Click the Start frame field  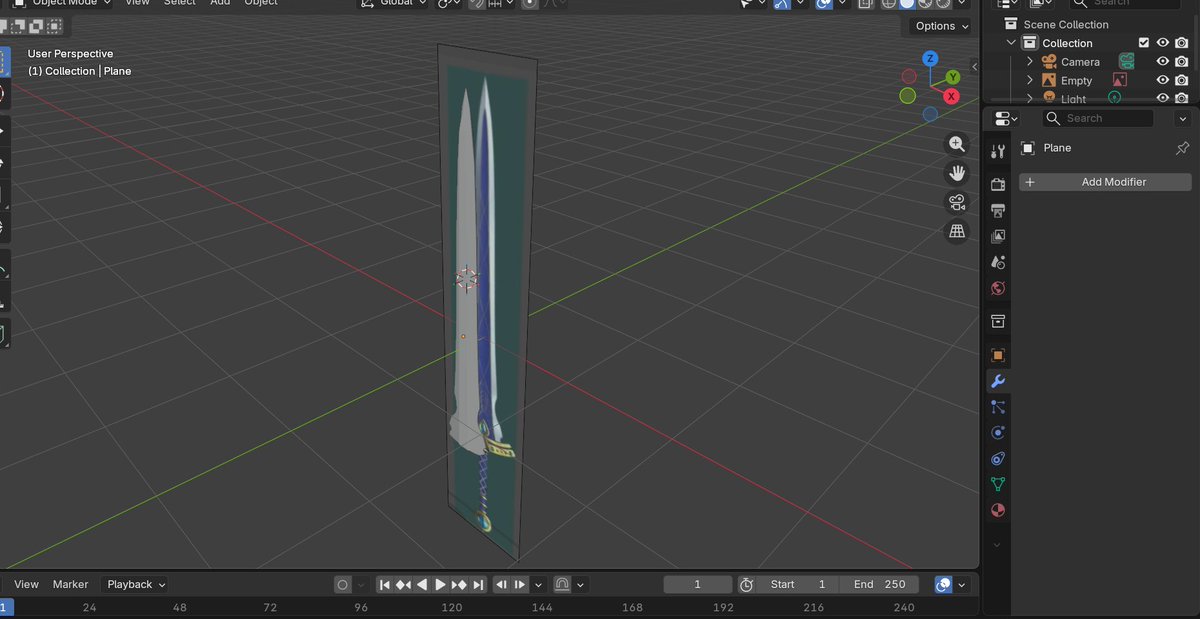(799, 585)
